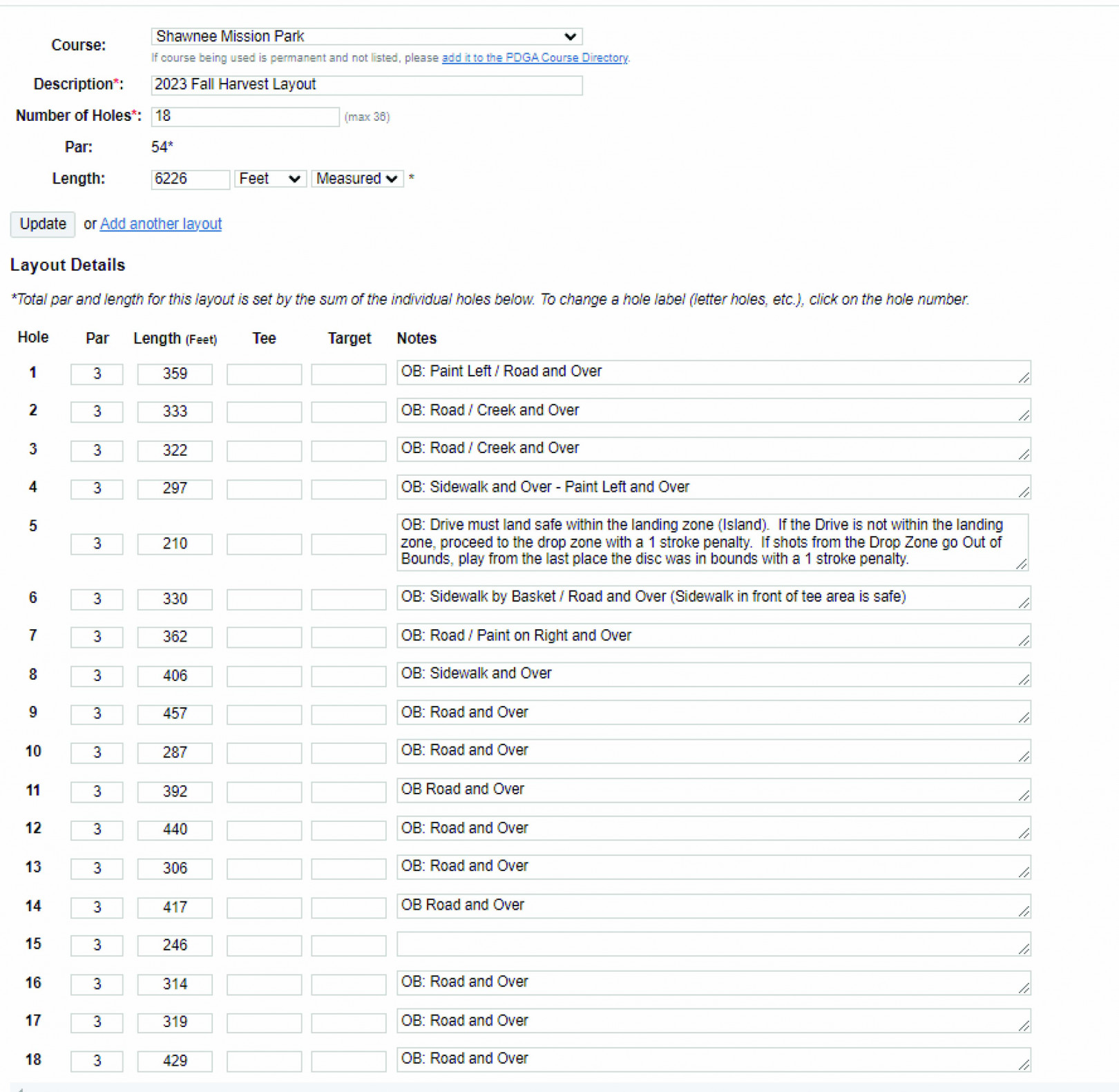Open the Add another layout link

pos(161,224)
